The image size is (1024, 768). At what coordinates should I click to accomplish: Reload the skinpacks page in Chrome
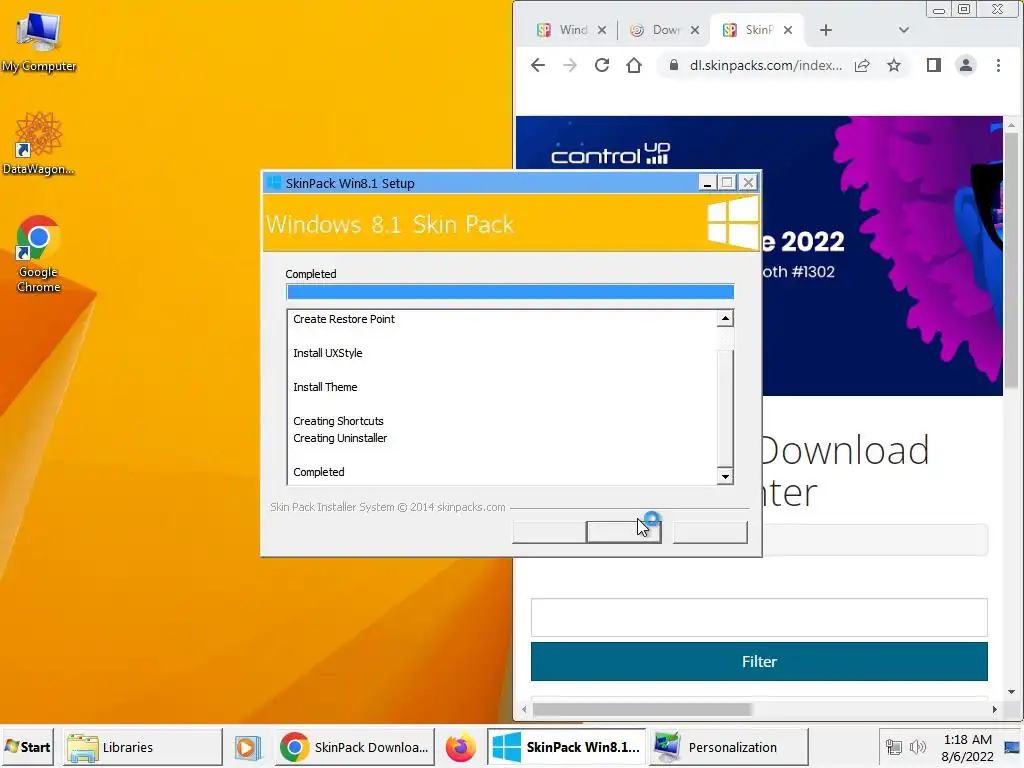click(601, 65)
